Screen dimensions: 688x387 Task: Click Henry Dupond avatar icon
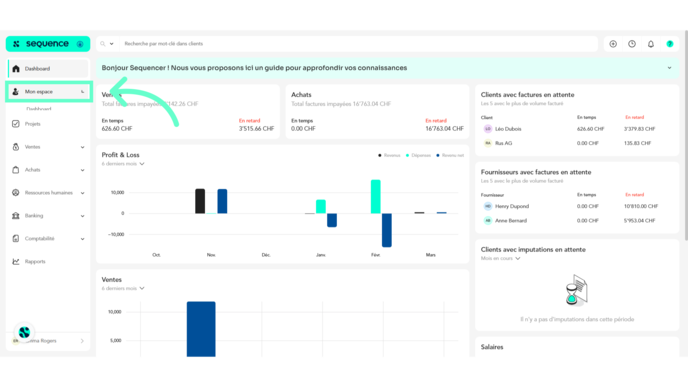(x=488, y=206)
